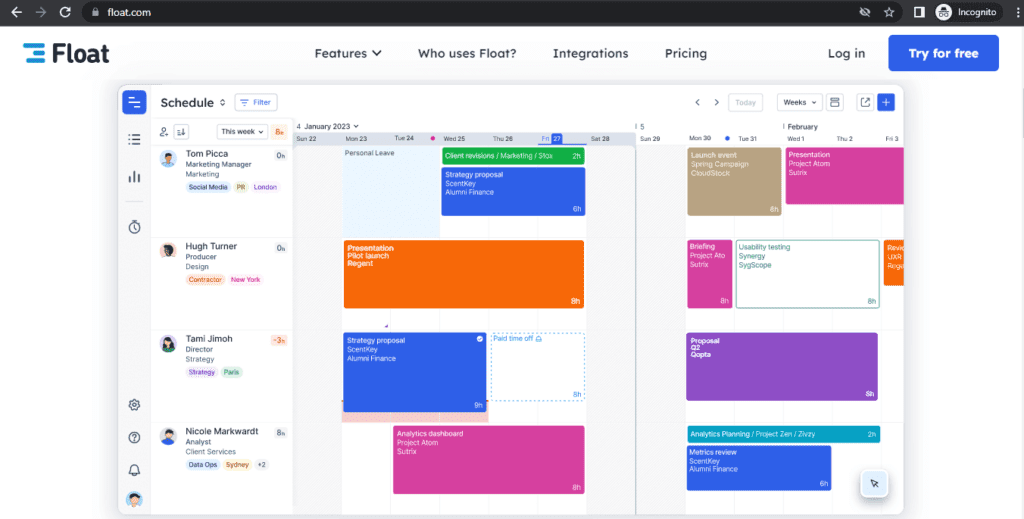Open the stopwatch time tracking icon
1024x519 pixels.
[134, 227]
